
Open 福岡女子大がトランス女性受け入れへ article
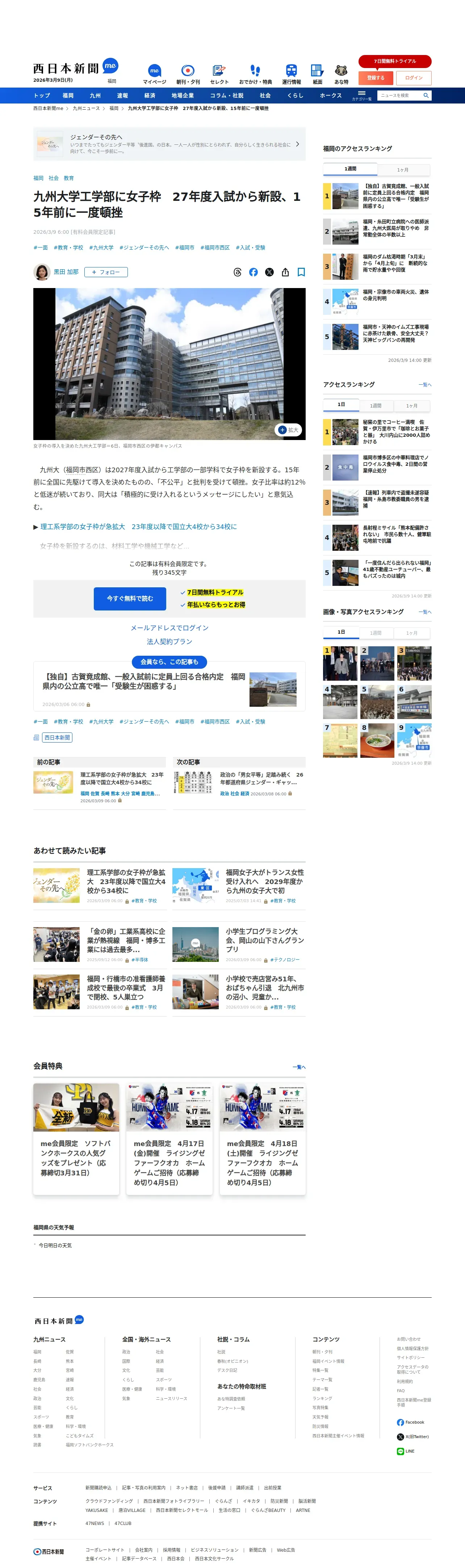pyautogui.click(x=238, y=886)
